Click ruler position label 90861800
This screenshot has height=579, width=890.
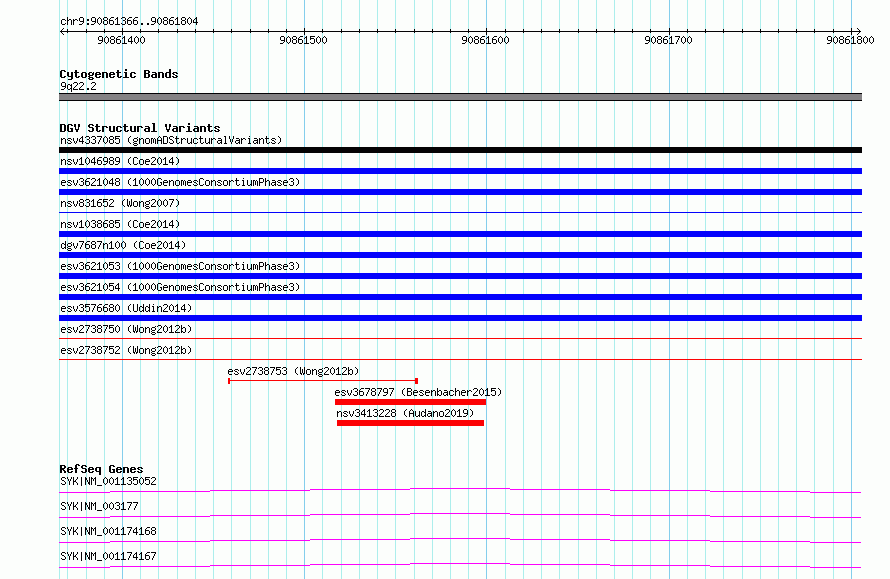850,40
